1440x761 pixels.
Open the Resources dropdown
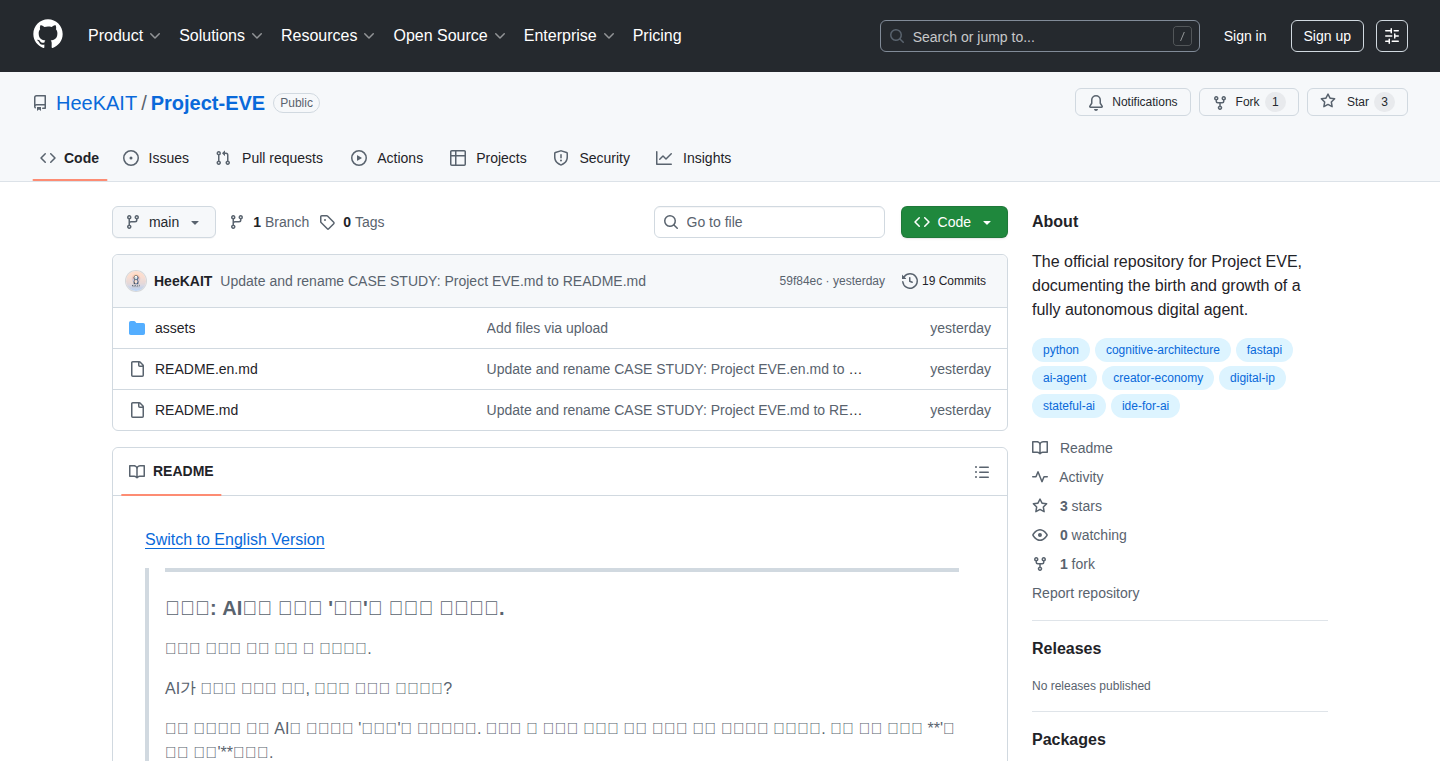click(x=328, y=35)
